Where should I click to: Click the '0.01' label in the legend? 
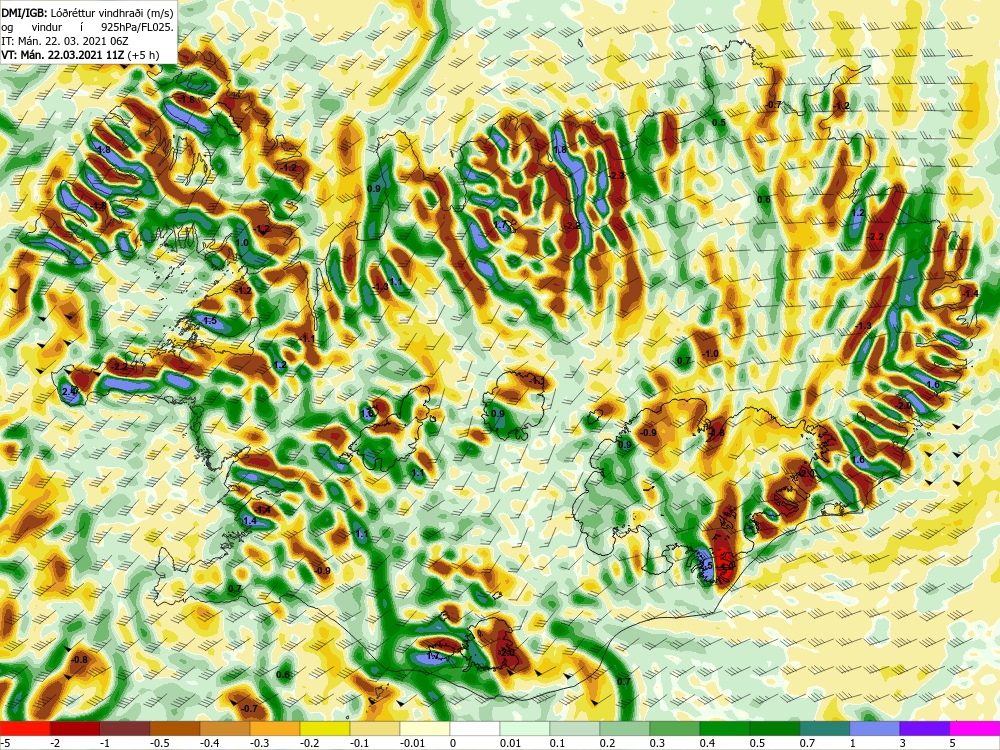tap(510, 743)
